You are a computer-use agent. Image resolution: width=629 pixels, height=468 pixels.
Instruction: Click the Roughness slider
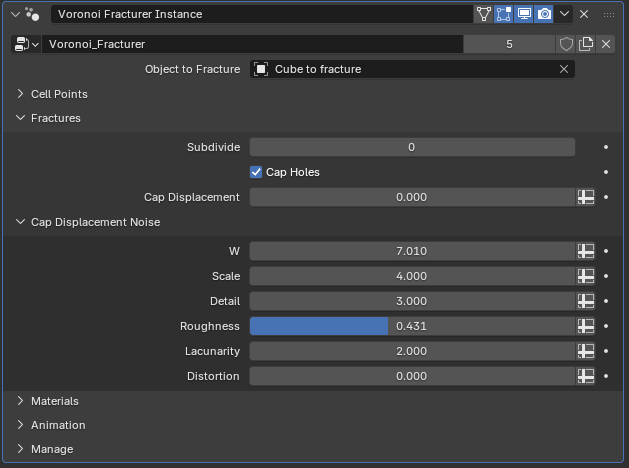[x=411, y=326]
